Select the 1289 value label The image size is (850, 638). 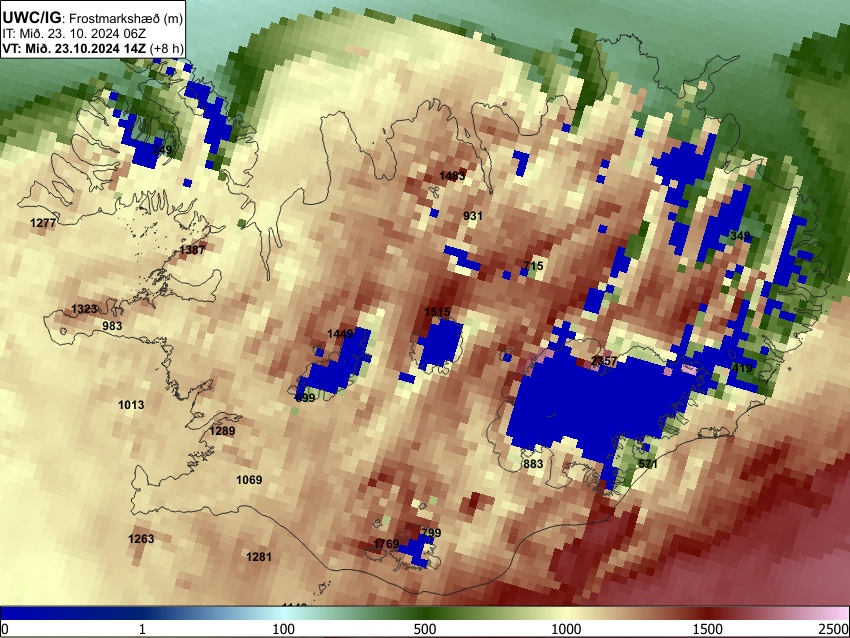pyautogui.click(x=222, y=431)
